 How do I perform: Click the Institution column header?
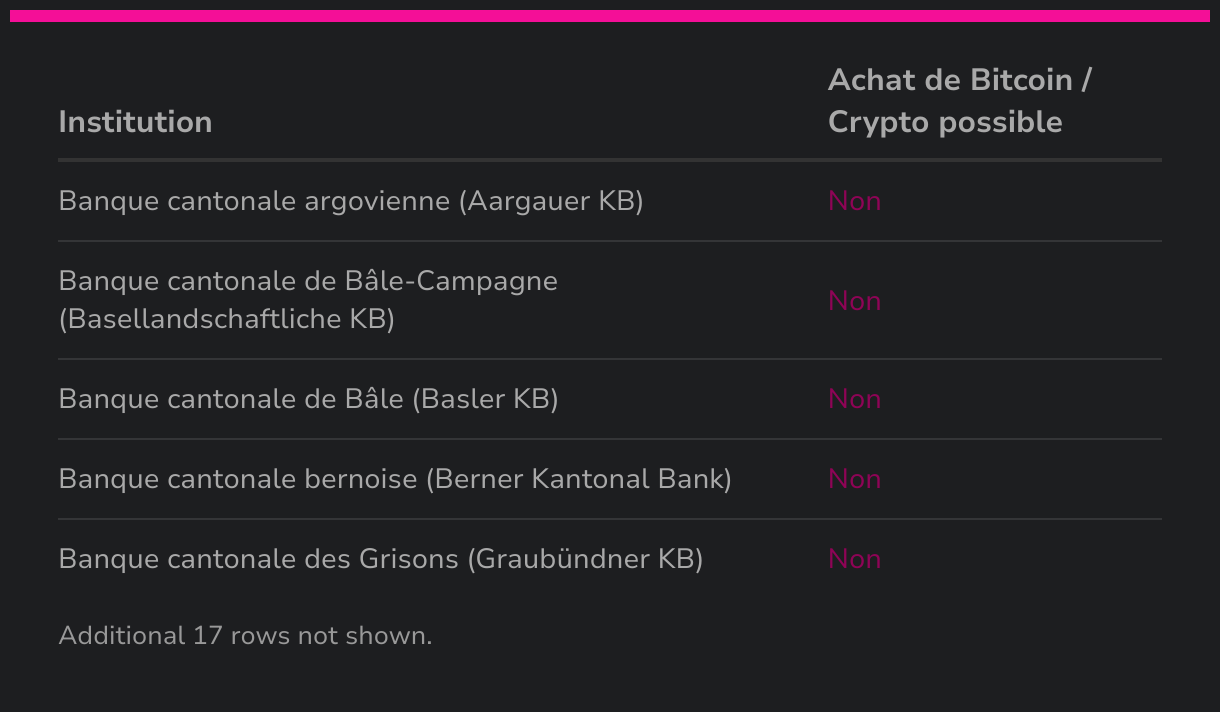coord(135,122)
